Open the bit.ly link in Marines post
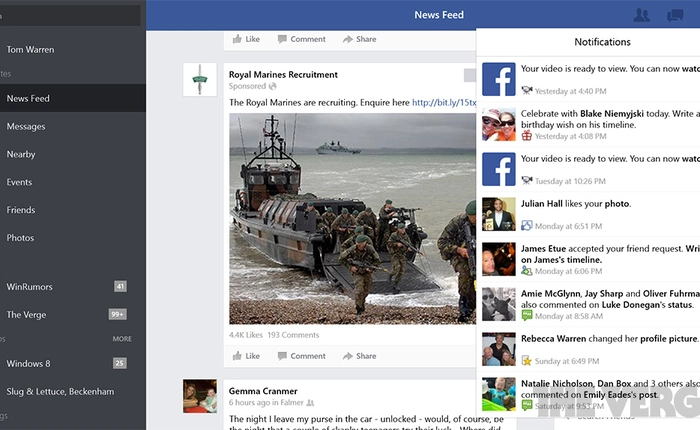 [444, 103]
